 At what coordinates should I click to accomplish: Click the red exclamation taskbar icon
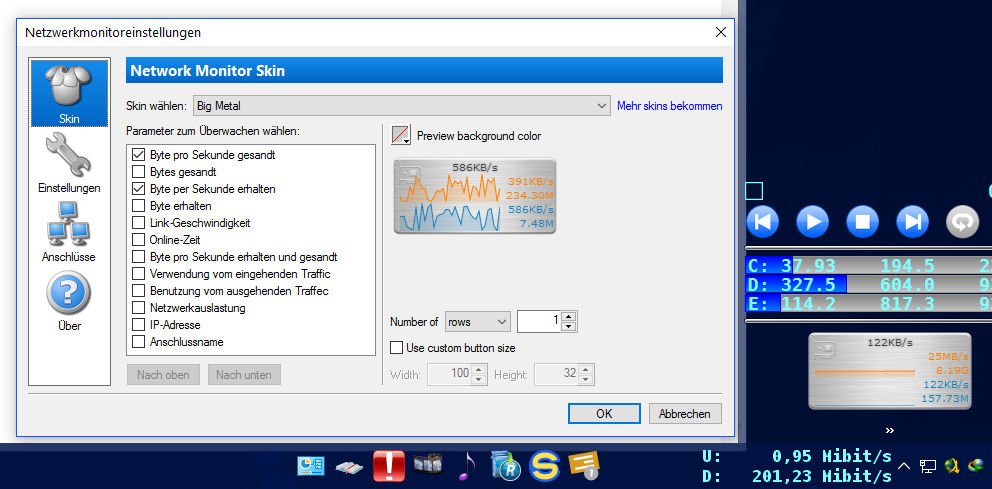(x=388, y=466)
